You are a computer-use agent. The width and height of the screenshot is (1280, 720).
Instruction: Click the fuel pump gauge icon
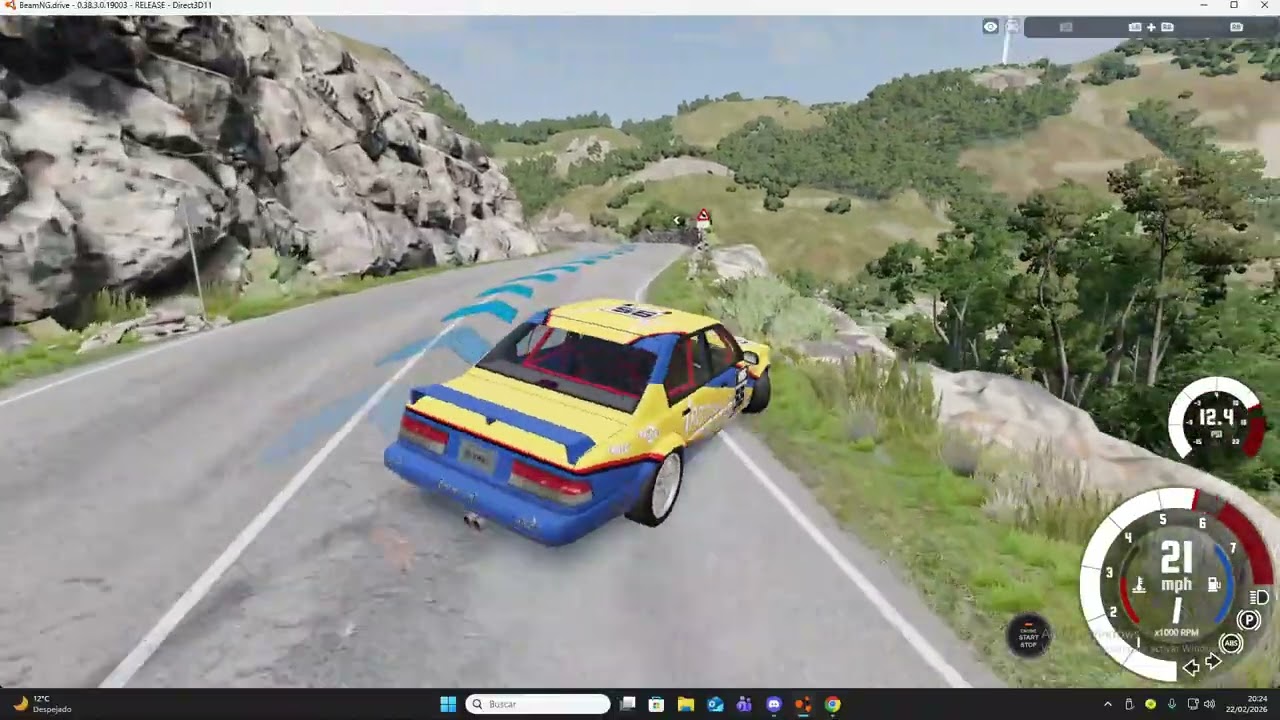1213,584
